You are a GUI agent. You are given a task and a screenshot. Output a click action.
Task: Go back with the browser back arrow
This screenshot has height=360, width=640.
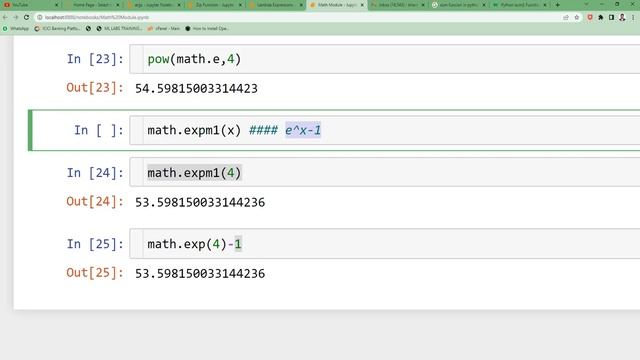(5, 18)
